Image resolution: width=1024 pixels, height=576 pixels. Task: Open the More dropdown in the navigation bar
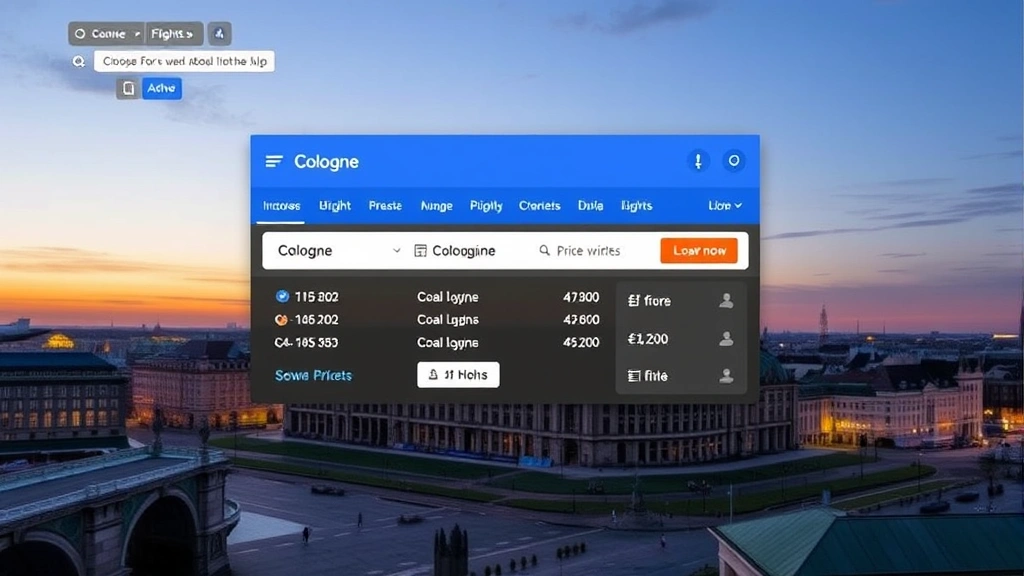723,205
